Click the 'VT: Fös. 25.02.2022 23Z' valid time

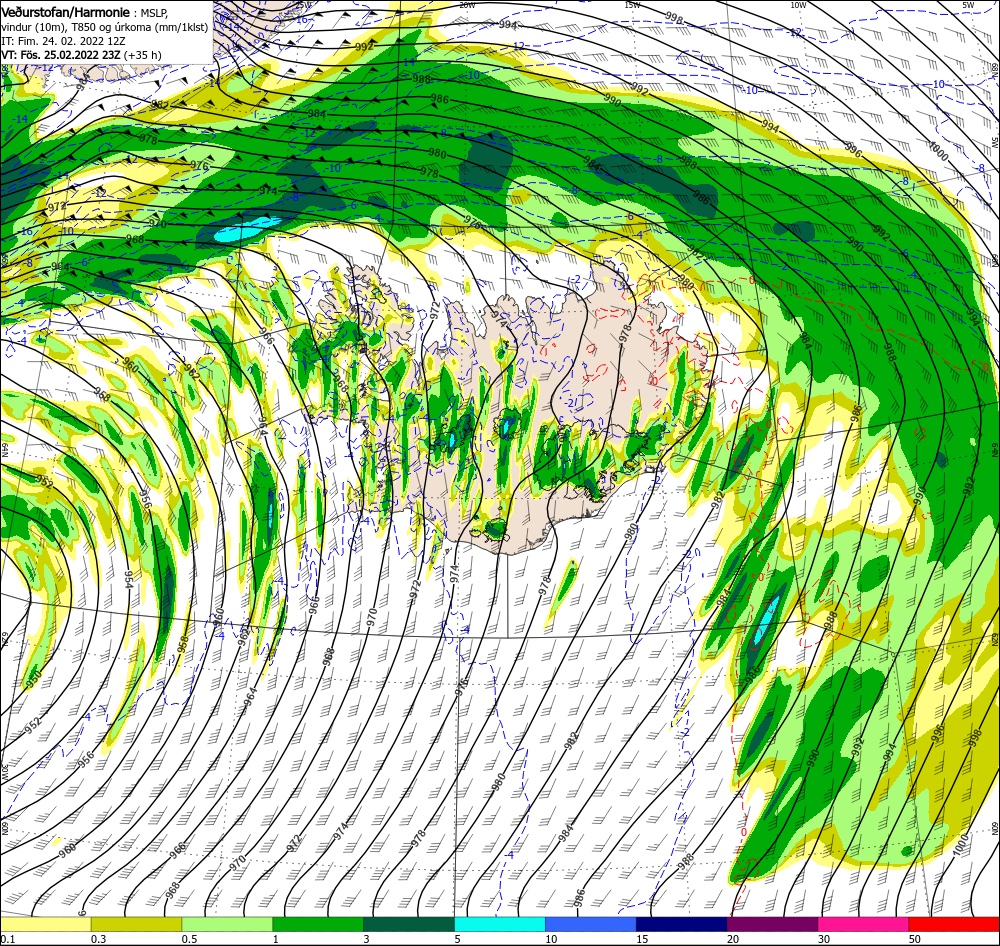point(61,55)
